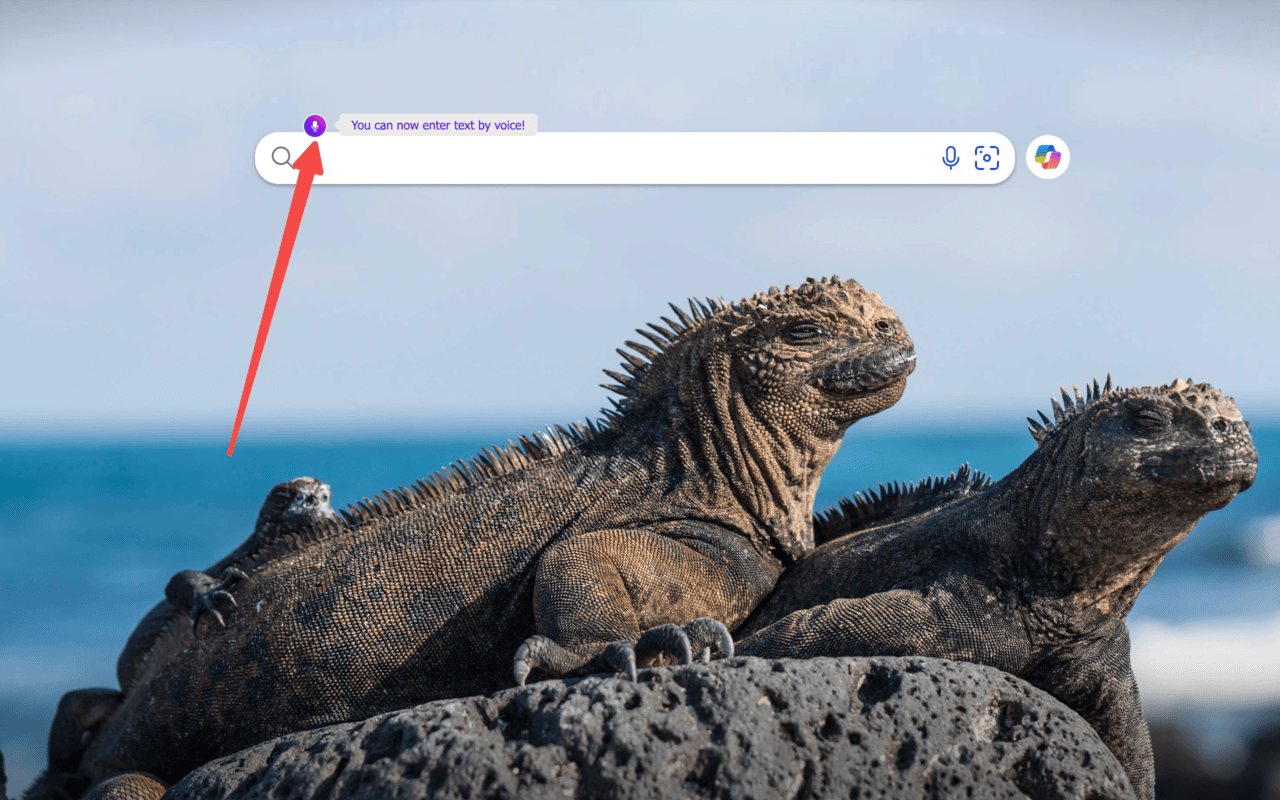Click the "You can now enter text by voice!" tooltip
The width and height of the screenshot is (1280, 800).
(x=438, y=125)
